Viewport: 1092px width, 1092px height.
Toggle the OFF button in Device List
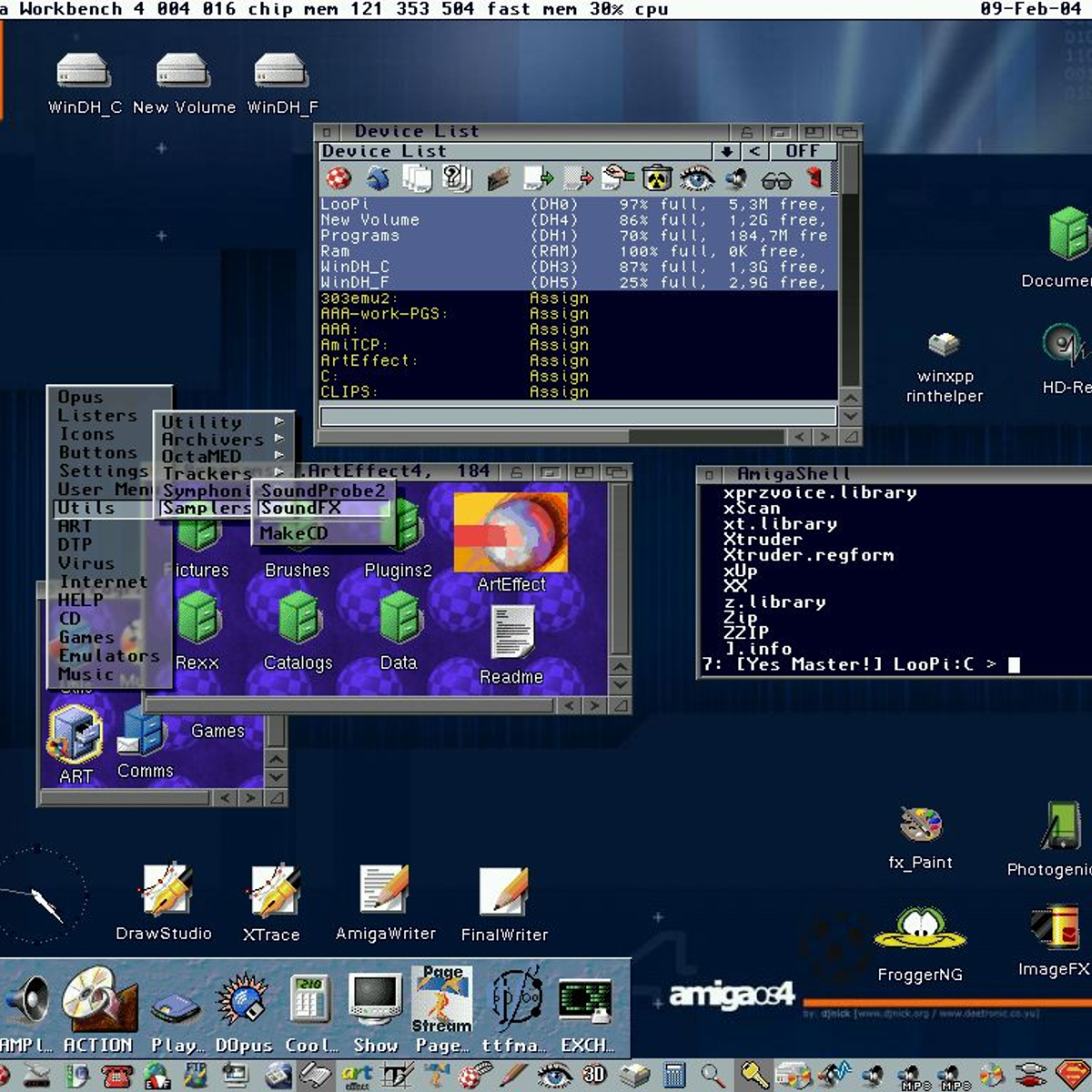pyautogui.click(x=803, y=151)
